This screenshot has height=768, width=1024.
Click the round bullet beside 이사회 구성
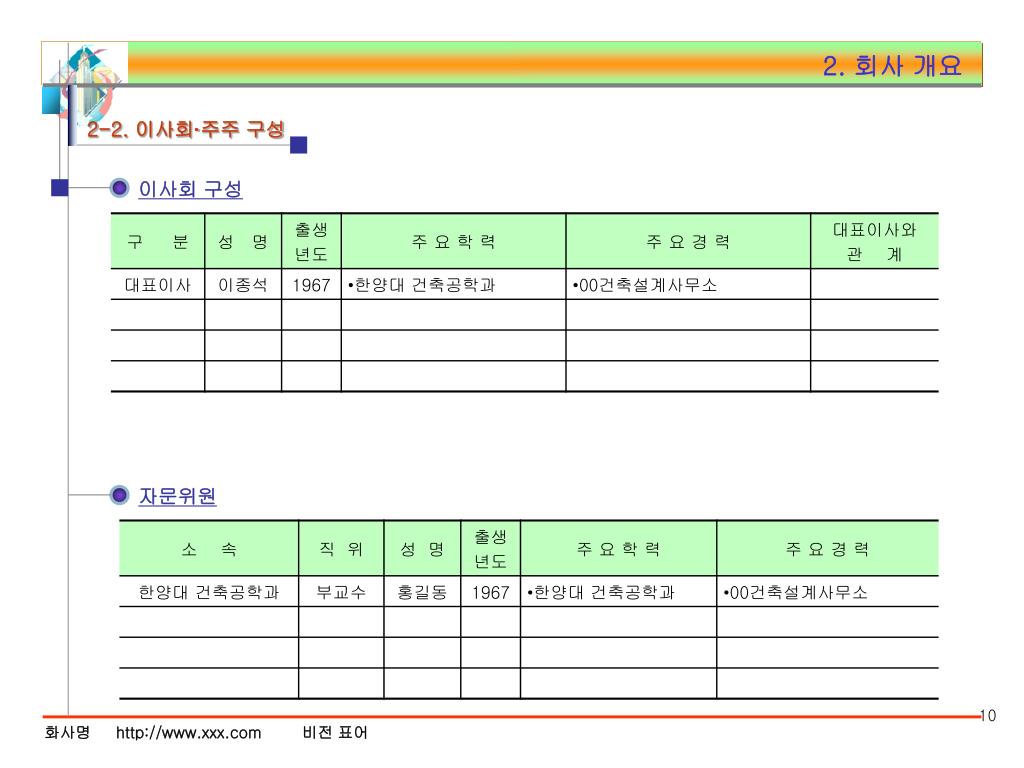point(119,189)
